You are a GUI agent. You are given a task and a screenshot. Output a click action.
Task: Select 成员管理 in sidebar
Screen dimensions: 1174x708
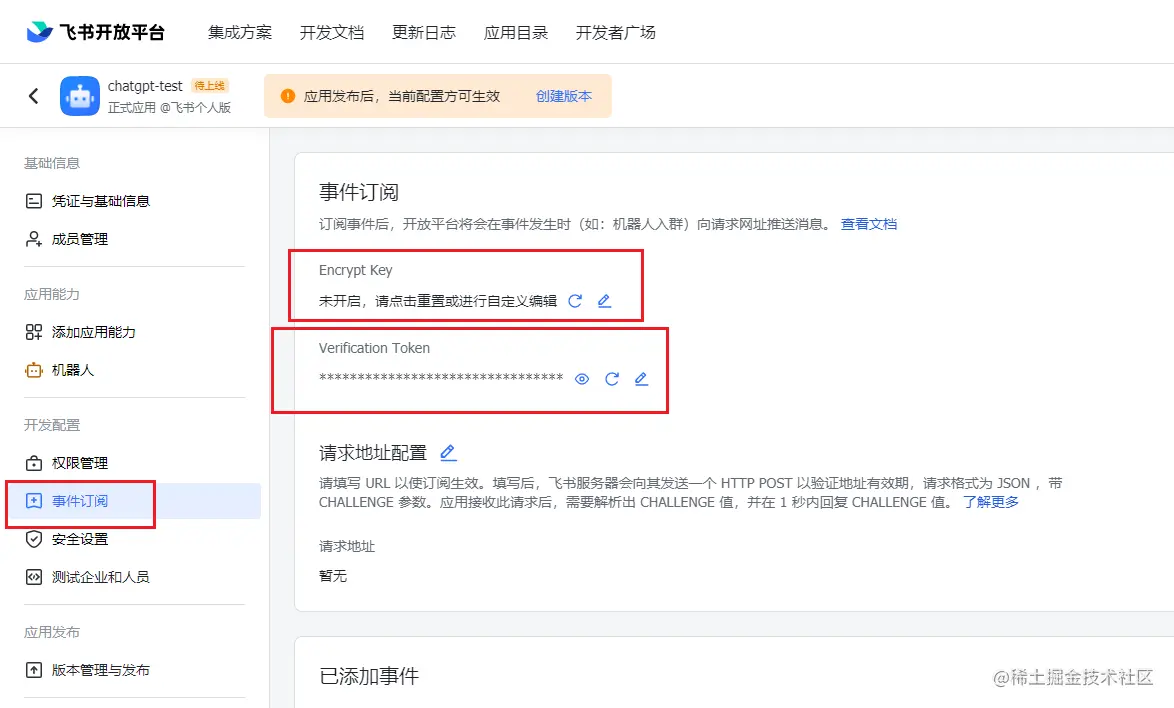pyautogui.click(x=80, y=239)
